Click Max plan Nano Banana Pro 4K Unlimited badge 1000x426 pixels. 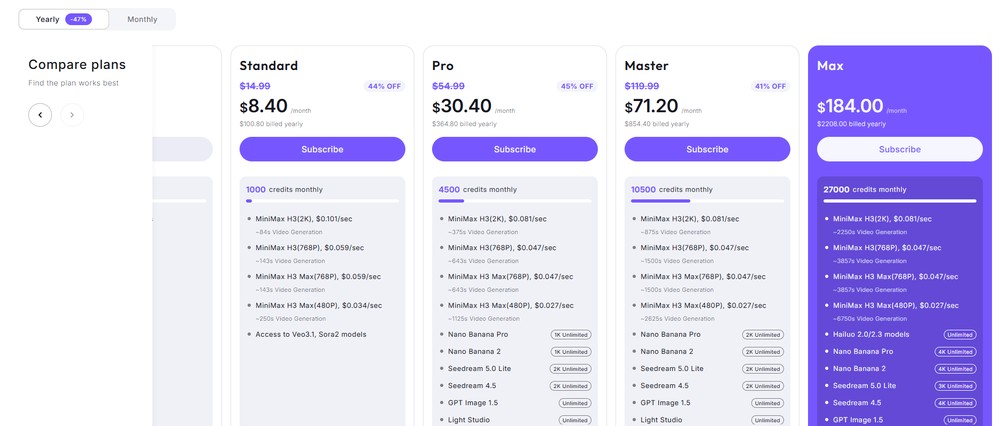[956, 352]
